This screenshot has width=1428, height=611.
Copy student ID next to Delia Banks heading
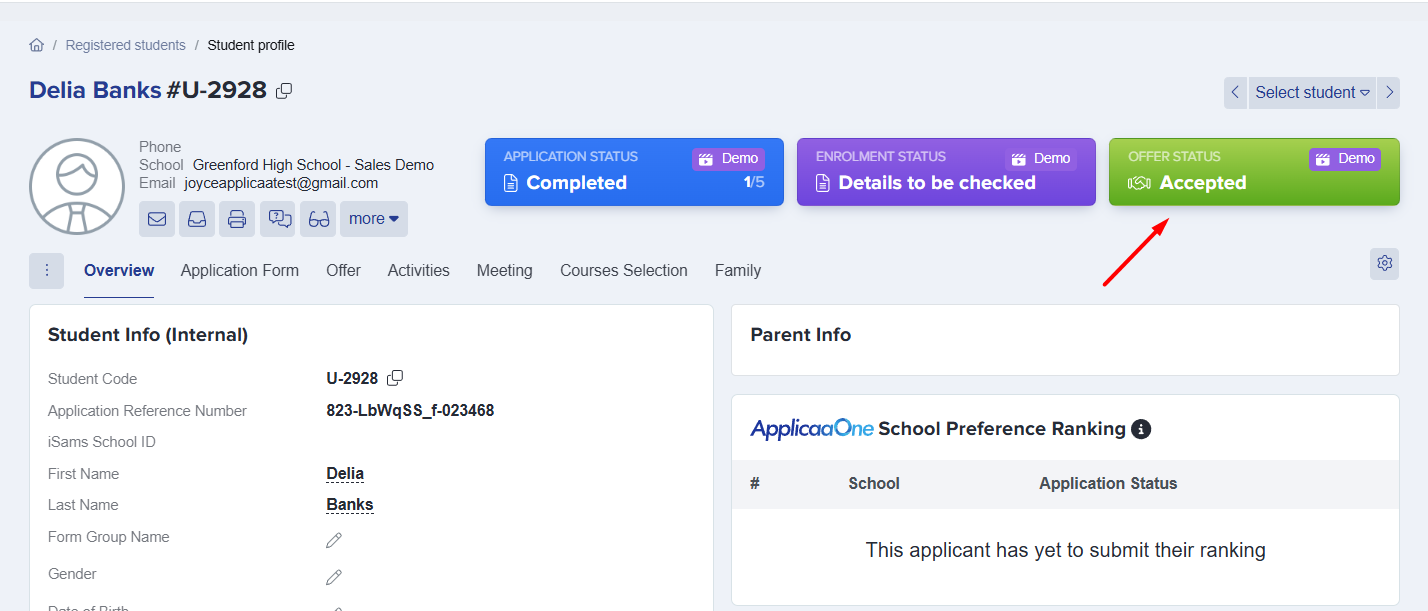284,91
